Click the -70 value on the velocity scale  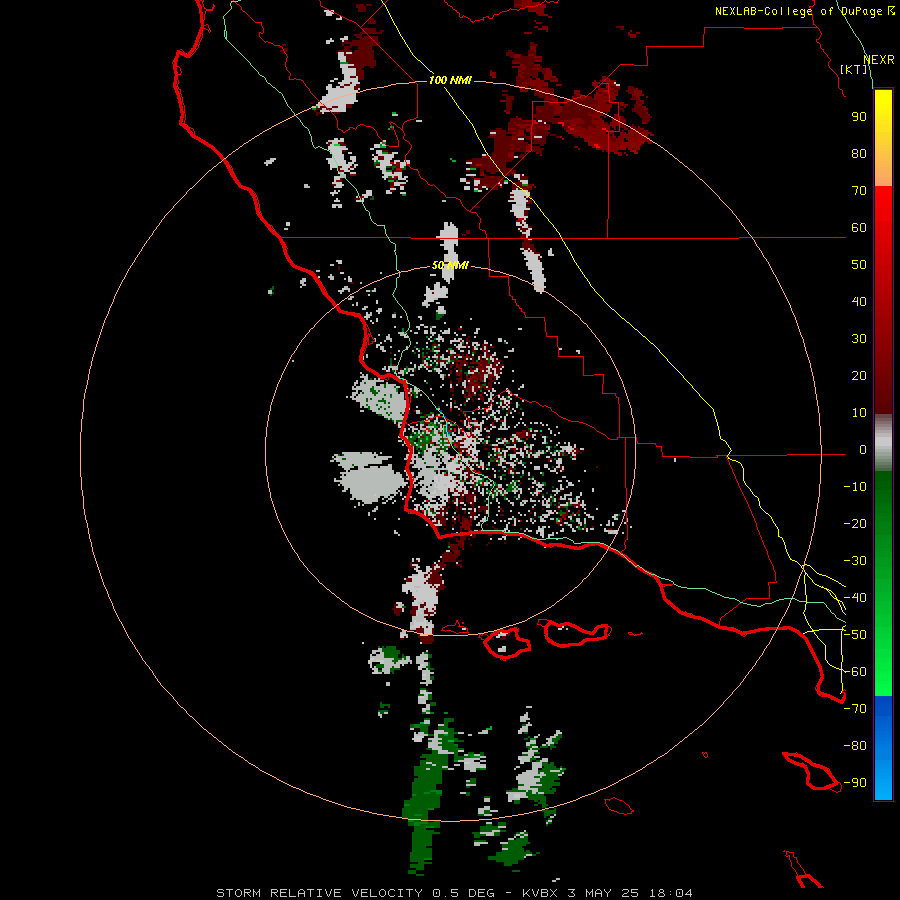[855, 709]
